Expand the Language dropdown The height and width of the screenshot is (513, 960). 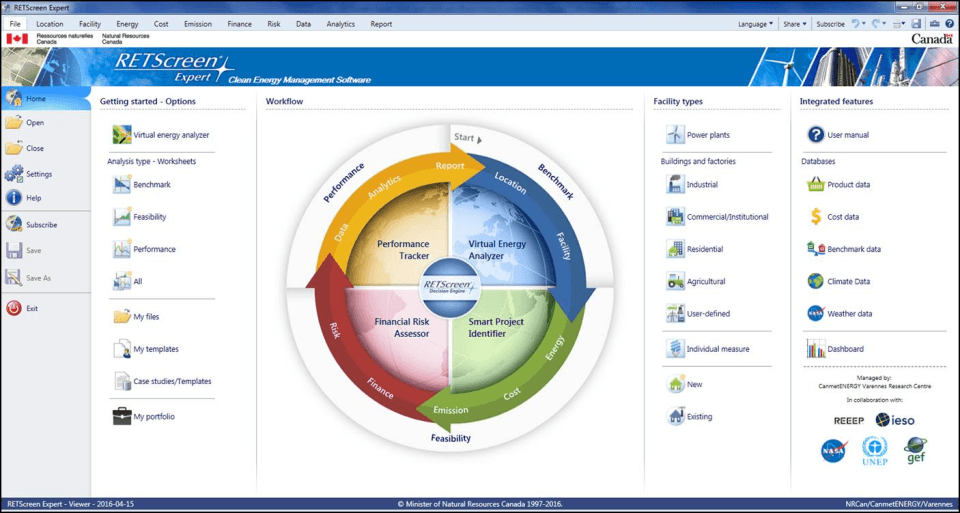tap(755, 24)
